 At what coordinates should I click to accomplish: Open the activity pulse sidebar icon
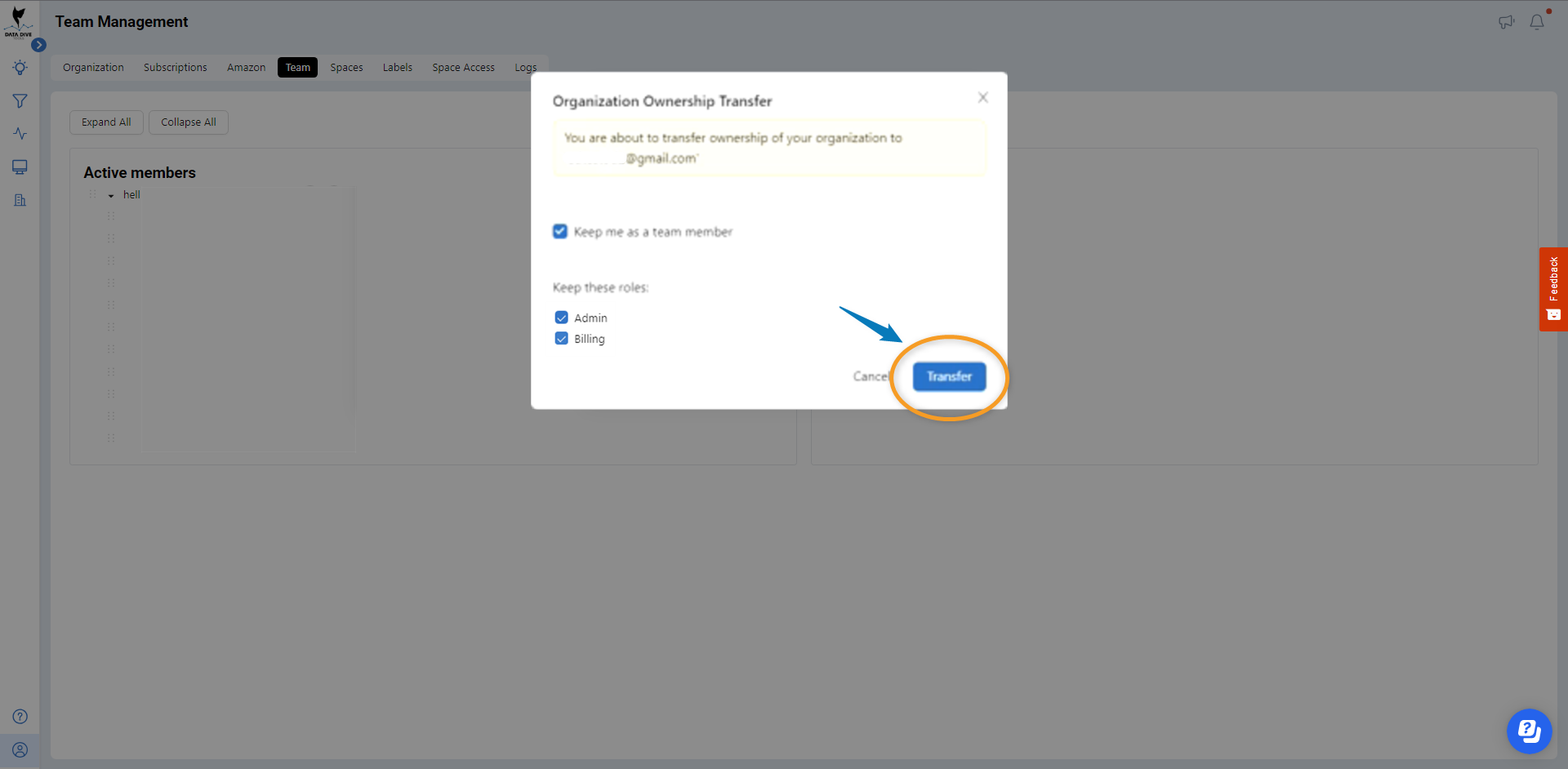(20, 134)
